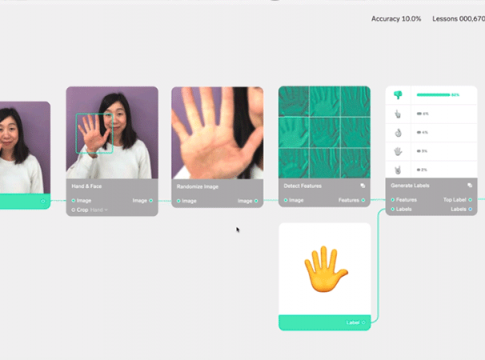Click the Lessons counter at top
Screen dimensions: 485x360
point(459,19)
